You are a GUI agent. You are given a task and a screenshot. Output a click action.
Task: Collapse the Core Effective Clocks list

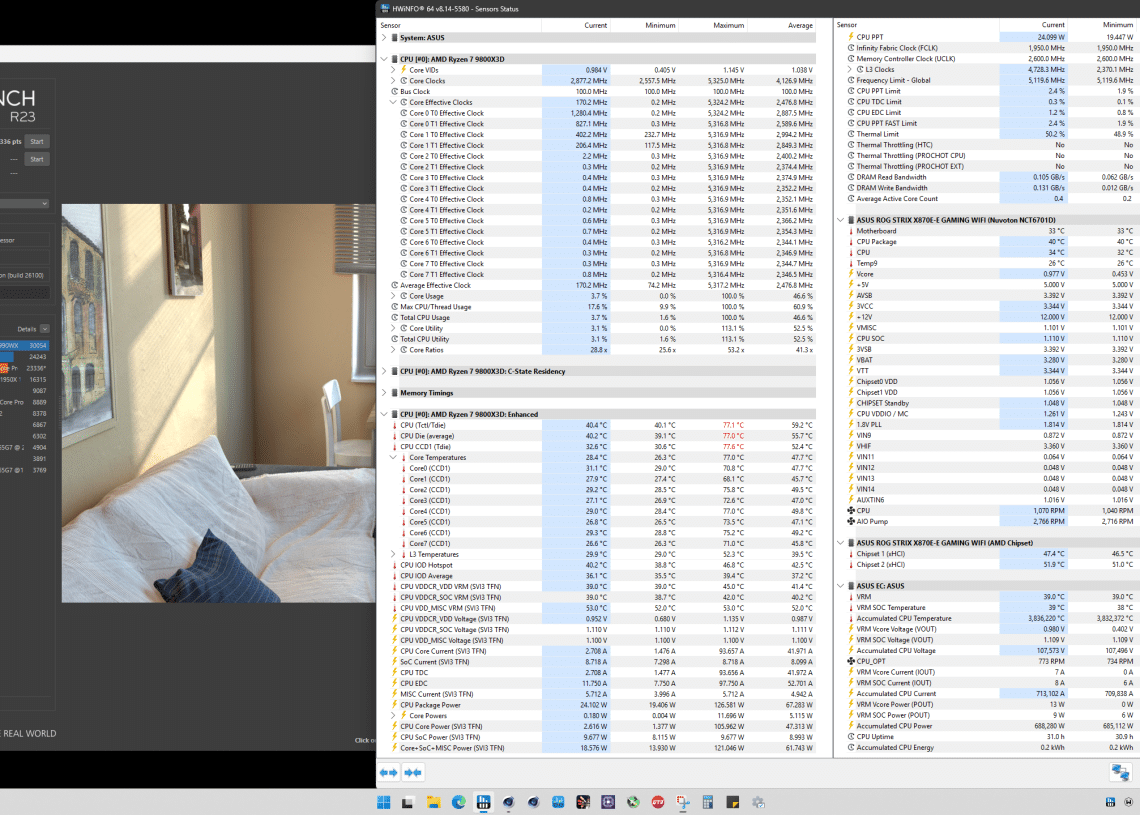click(x=393, y=103)
